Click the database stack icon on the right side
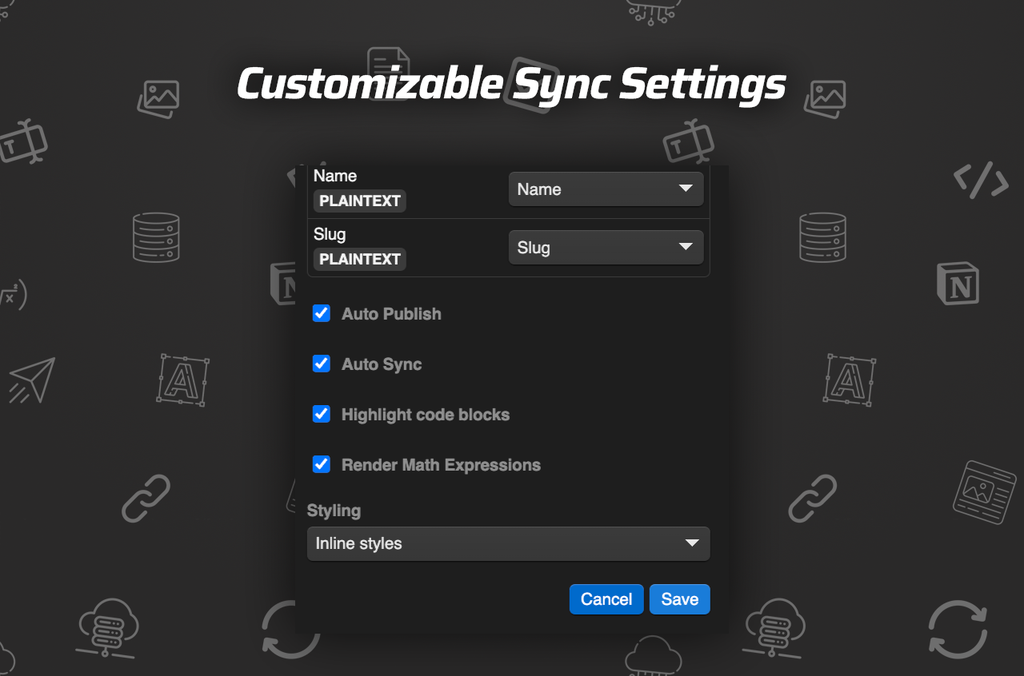This screenshot has width=1024, height=676. tap(823, 238)
